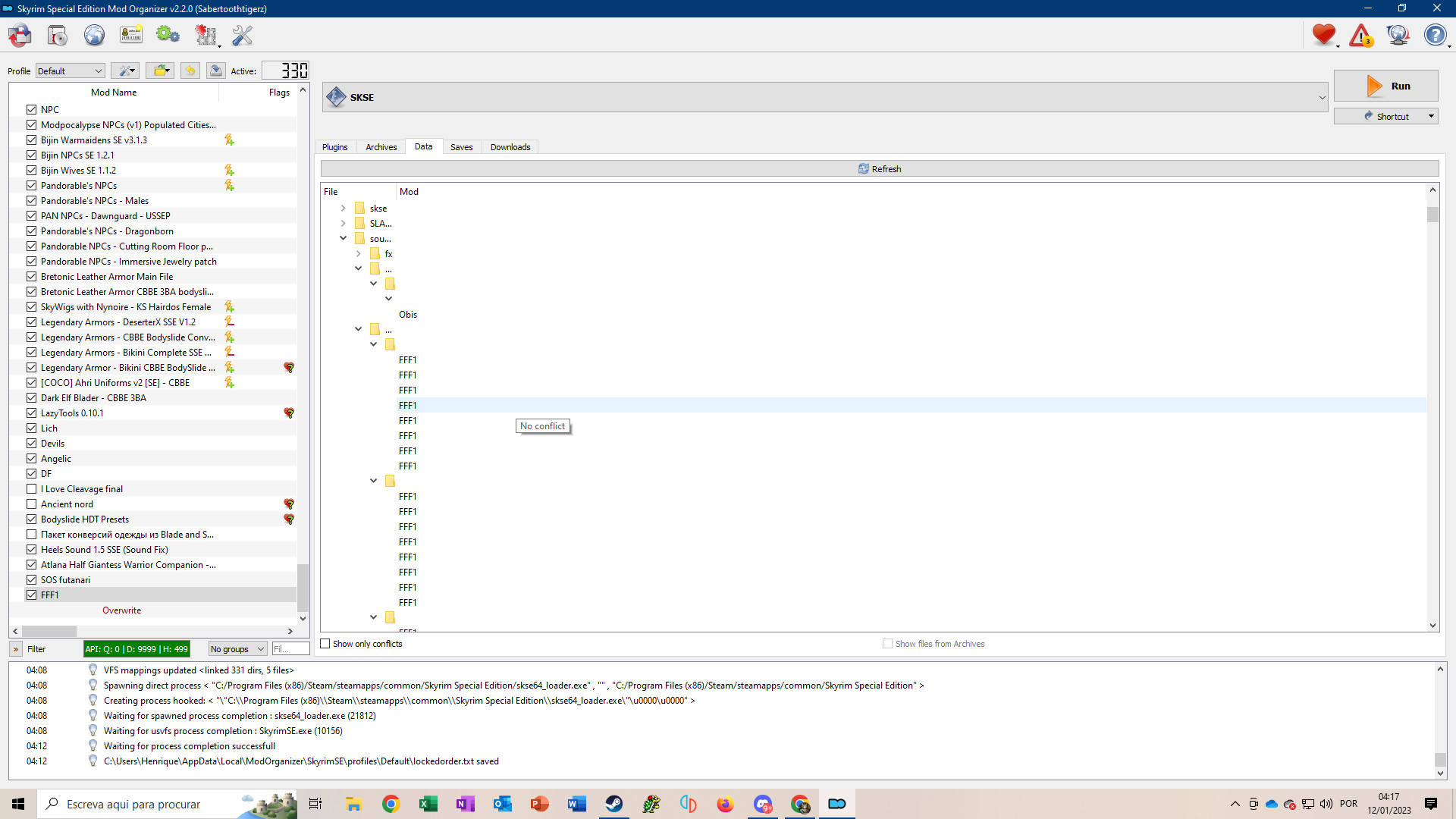Switch to the Saves tab
This screenshot has width=1456, height=819.
461,147
